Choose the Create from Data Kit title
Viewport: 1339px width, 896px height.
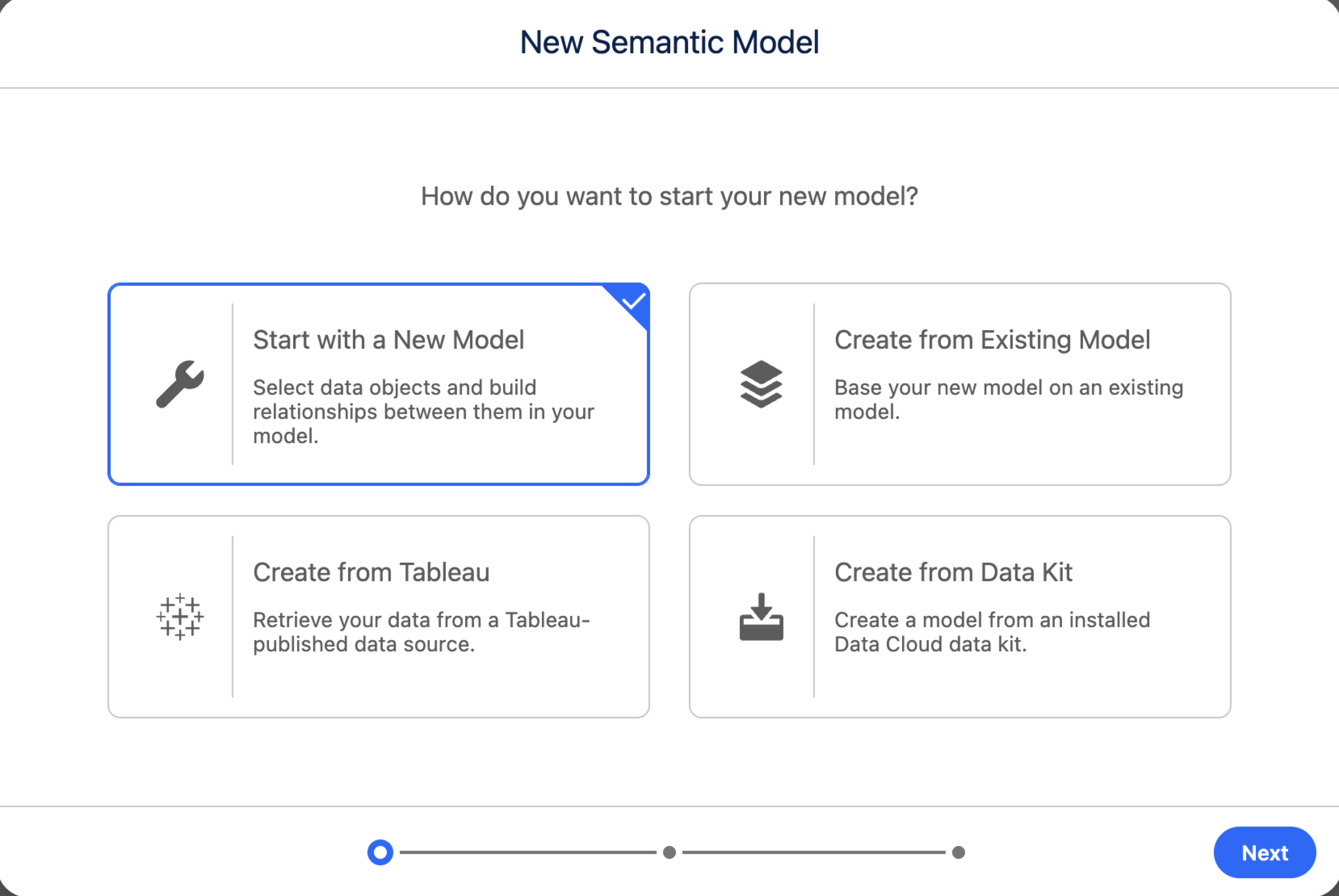[953, 573]
